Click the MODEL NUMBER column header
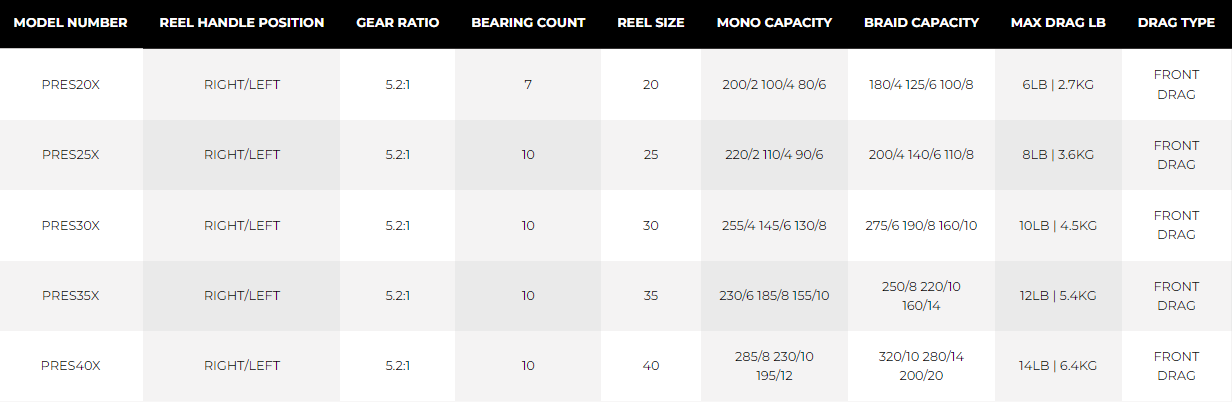Image resolution: width=1232 pixels, height=402 pixels. 71,23
